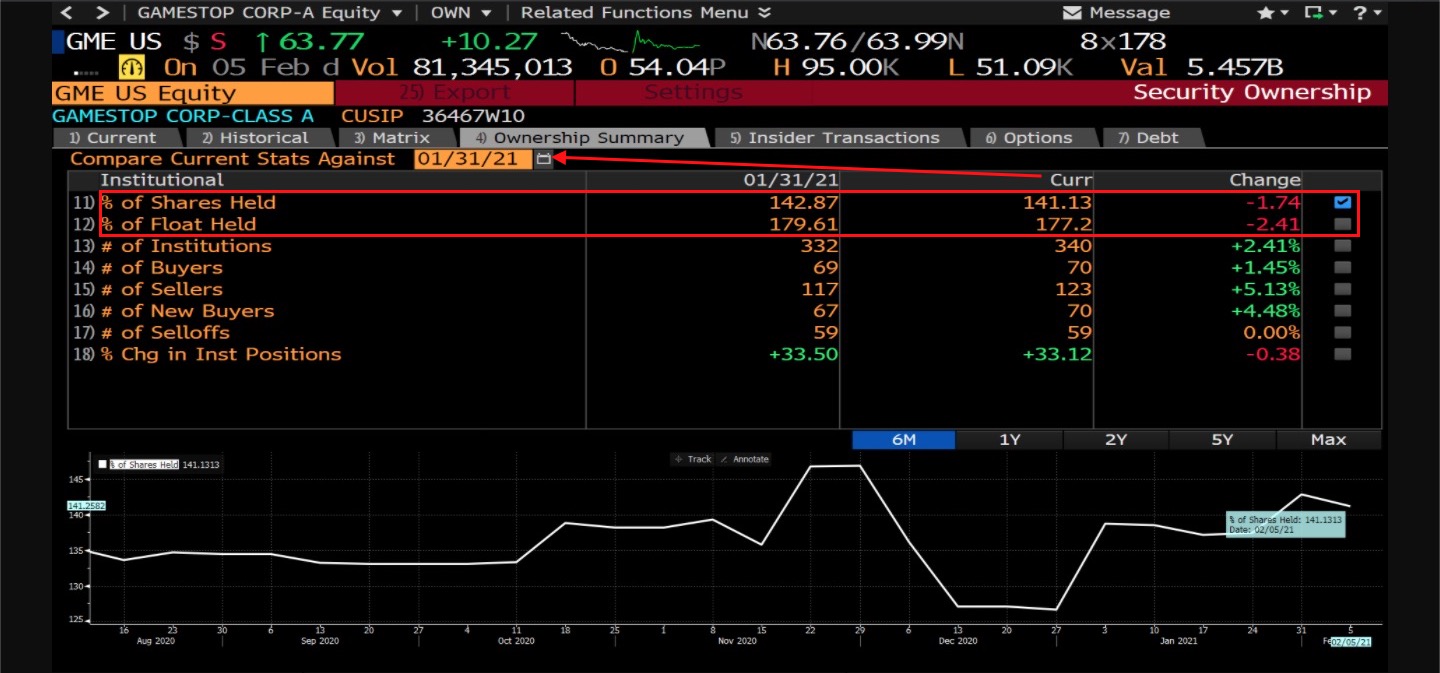Click the Val 5.457B figure
This screenshot has height=673, width=1440.
pos(1202,67)
